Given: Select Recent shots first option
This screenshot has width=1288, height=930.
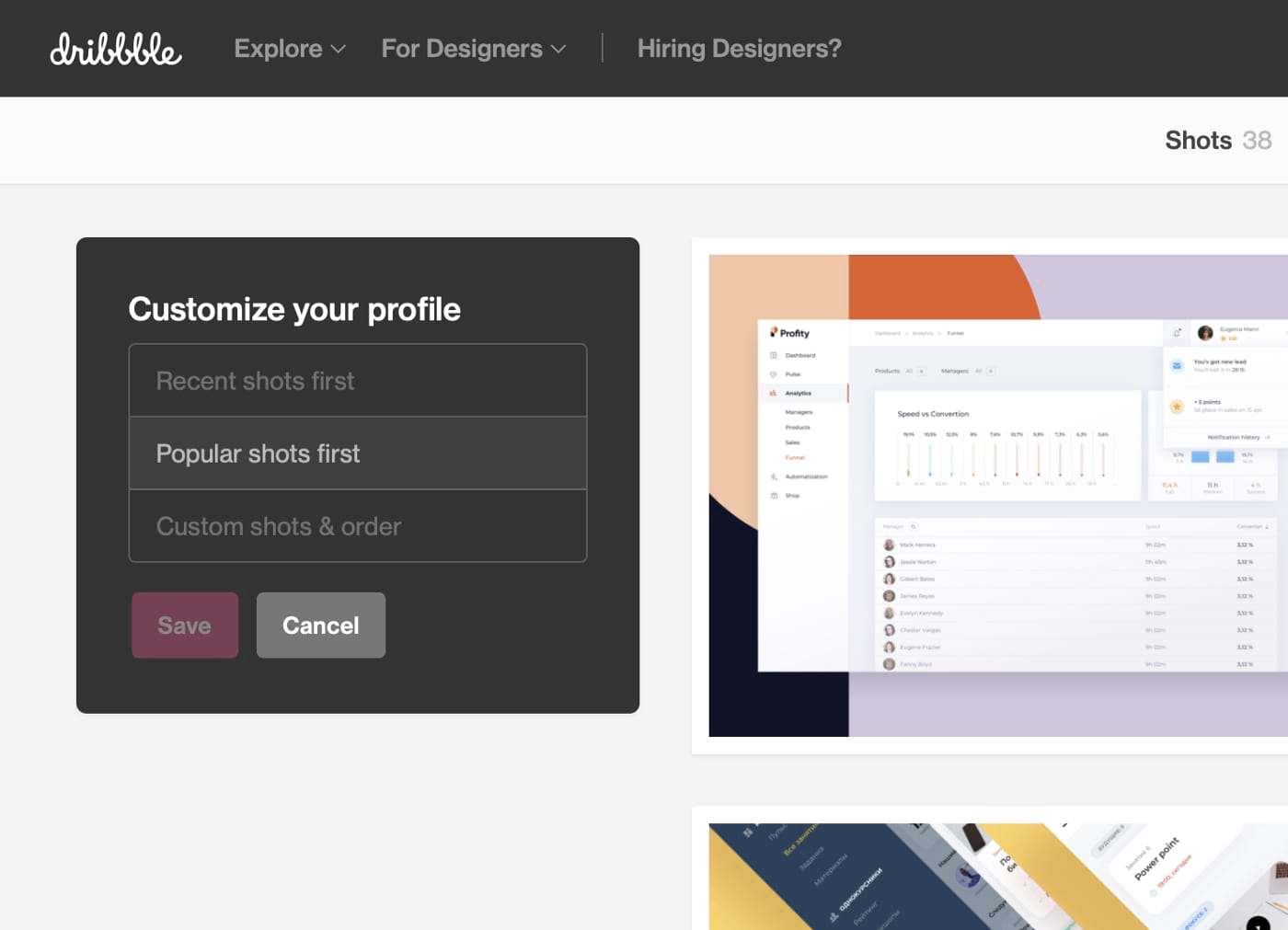Looking at the screenshot, I should tap(358, 381).
